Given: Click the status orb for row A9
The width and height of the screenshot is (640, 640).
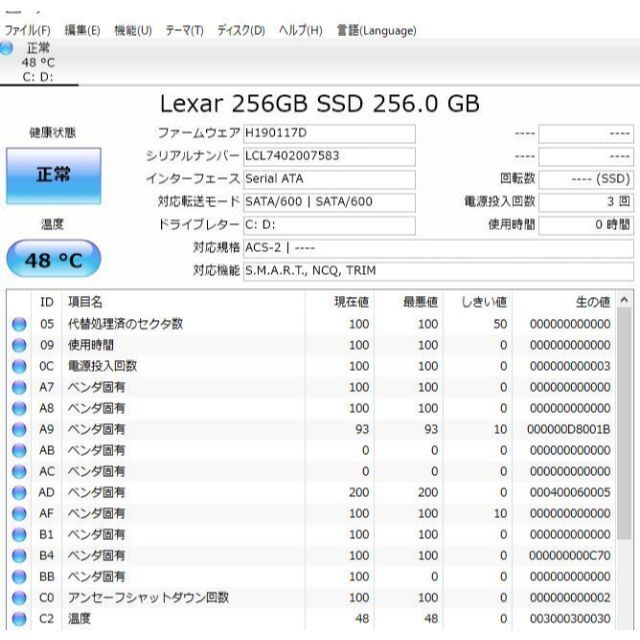Looking at the screenshot, I should [x=19, y=429].
